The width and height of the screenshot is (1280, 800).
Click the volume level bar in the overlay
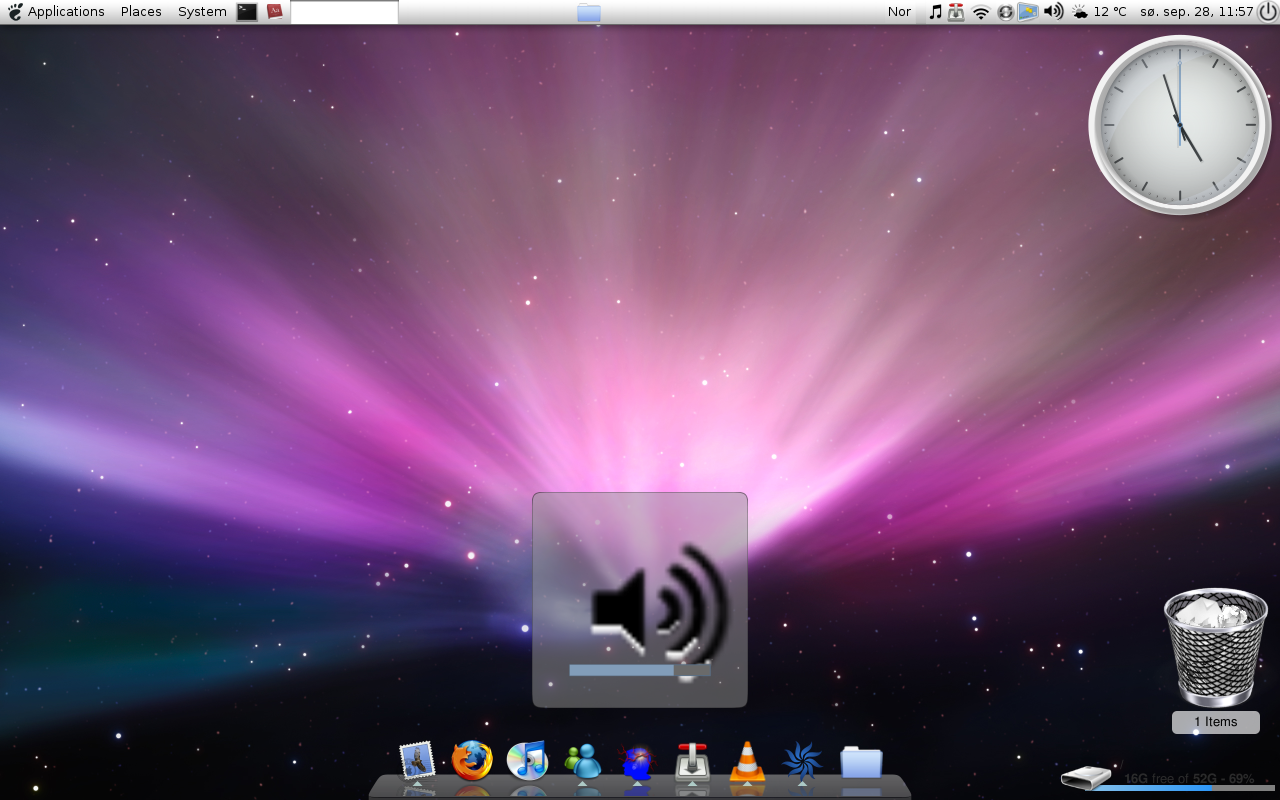click(x=640, y=670)
